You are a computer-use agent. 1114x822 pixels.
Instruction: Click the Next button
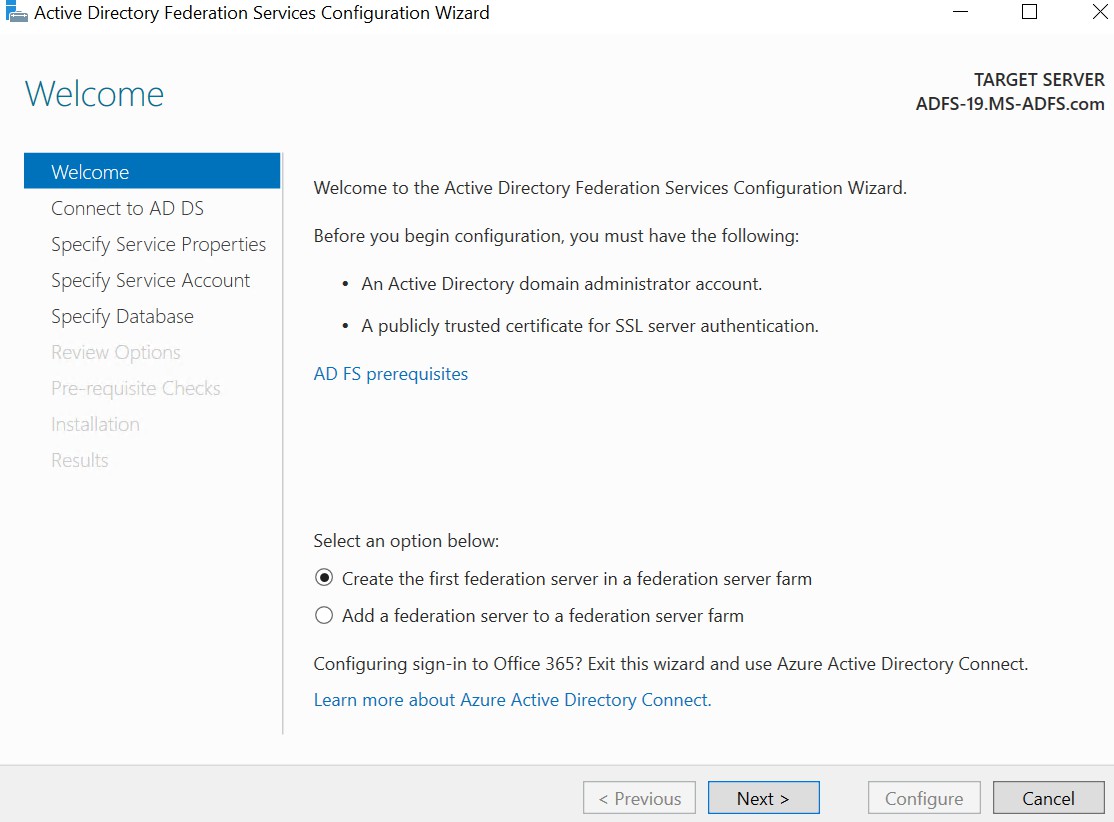point(764,798)
